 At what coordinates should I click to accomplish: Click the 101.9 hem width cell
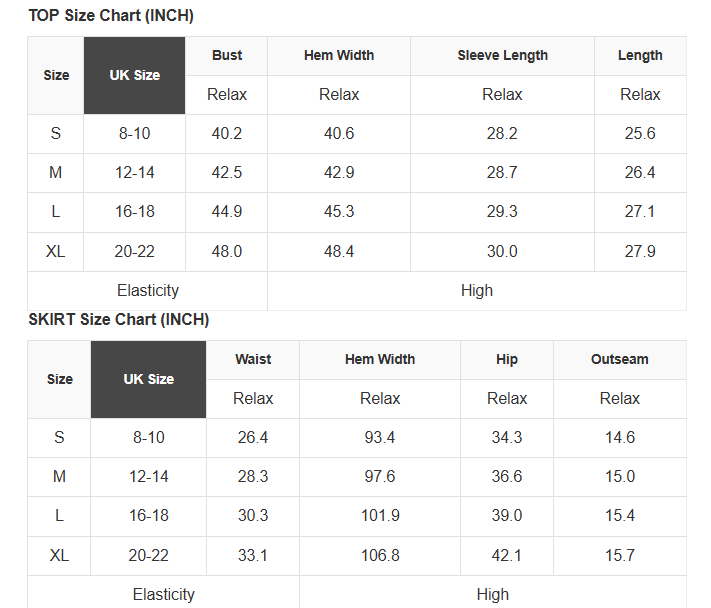[380, 515]
